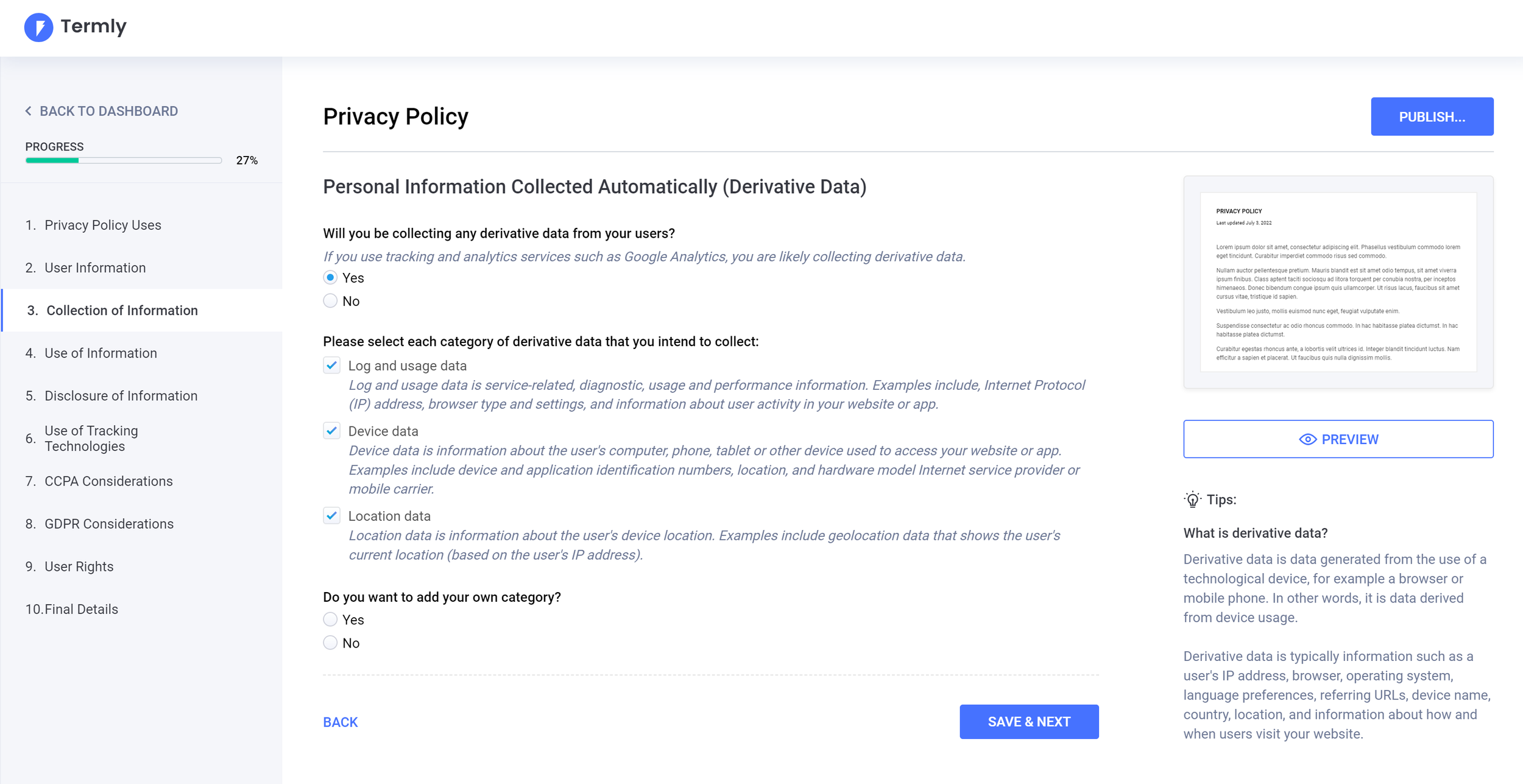
Task: Click the Save & Next button
Action: click(x=1029, y=722)
